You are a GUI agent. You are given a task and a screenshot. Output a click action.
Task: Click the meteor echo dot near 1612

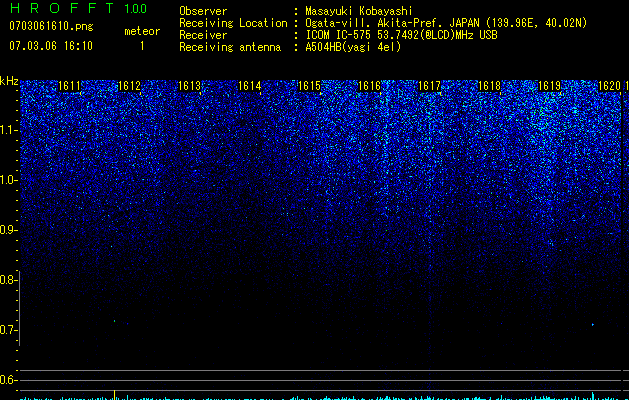coord(114,321)
